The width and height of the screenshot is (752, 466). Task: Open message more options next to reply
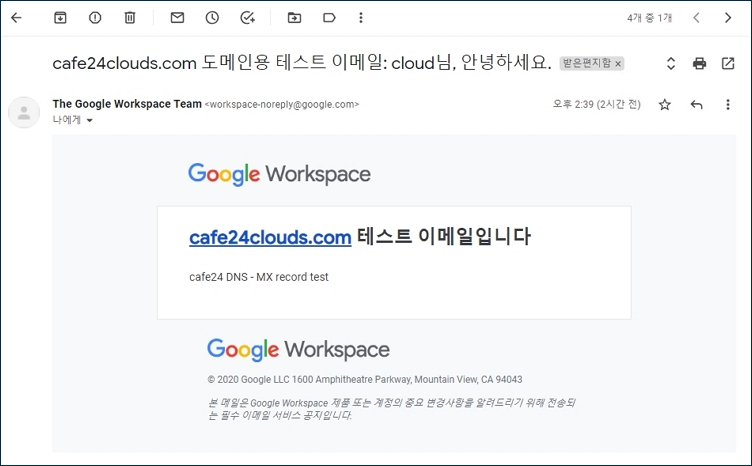coord(729,105)
